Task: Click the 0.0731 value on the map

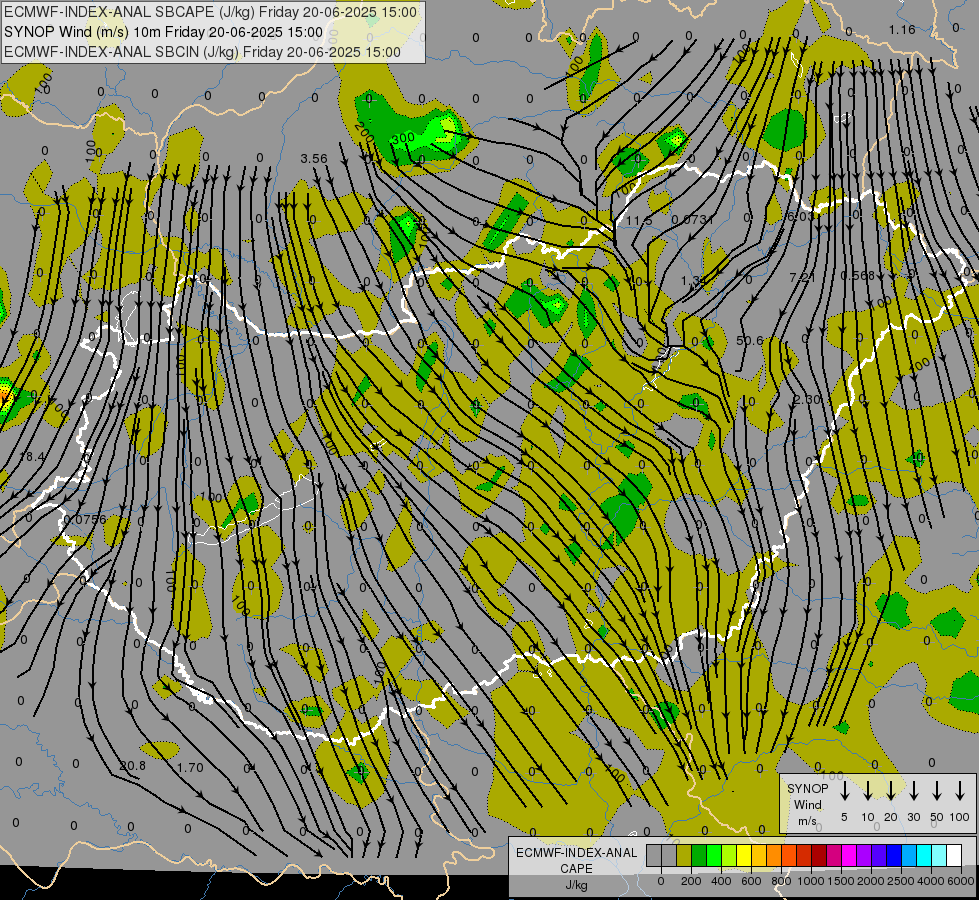Action: 693,219
